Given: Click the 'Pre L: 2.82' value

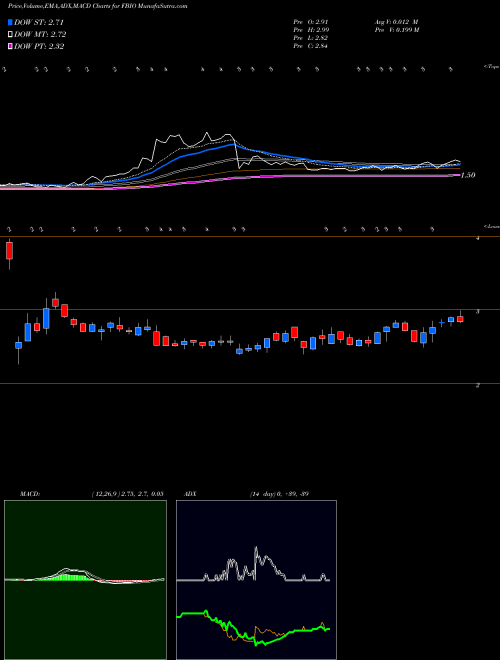Looking at the screenshot, I should [311, 38].
